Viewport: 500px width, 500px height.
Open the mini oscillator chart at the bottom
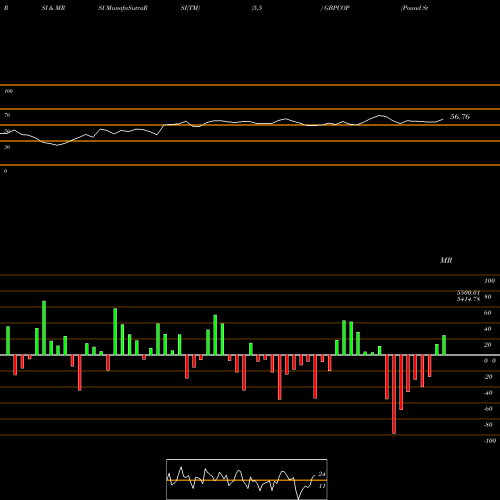pyautogui.click(x=247, y=479)
